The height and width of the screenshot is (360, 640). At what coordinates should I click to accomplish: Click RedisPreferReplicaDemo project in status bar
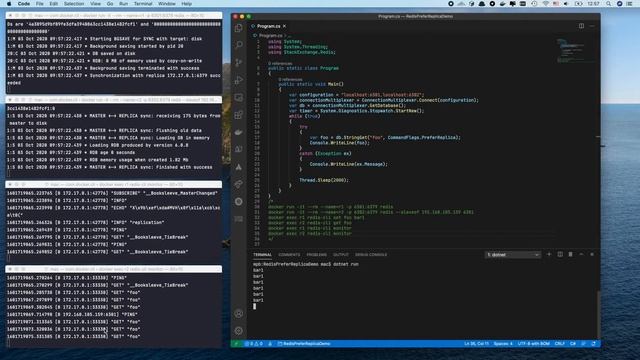[304, 344]
